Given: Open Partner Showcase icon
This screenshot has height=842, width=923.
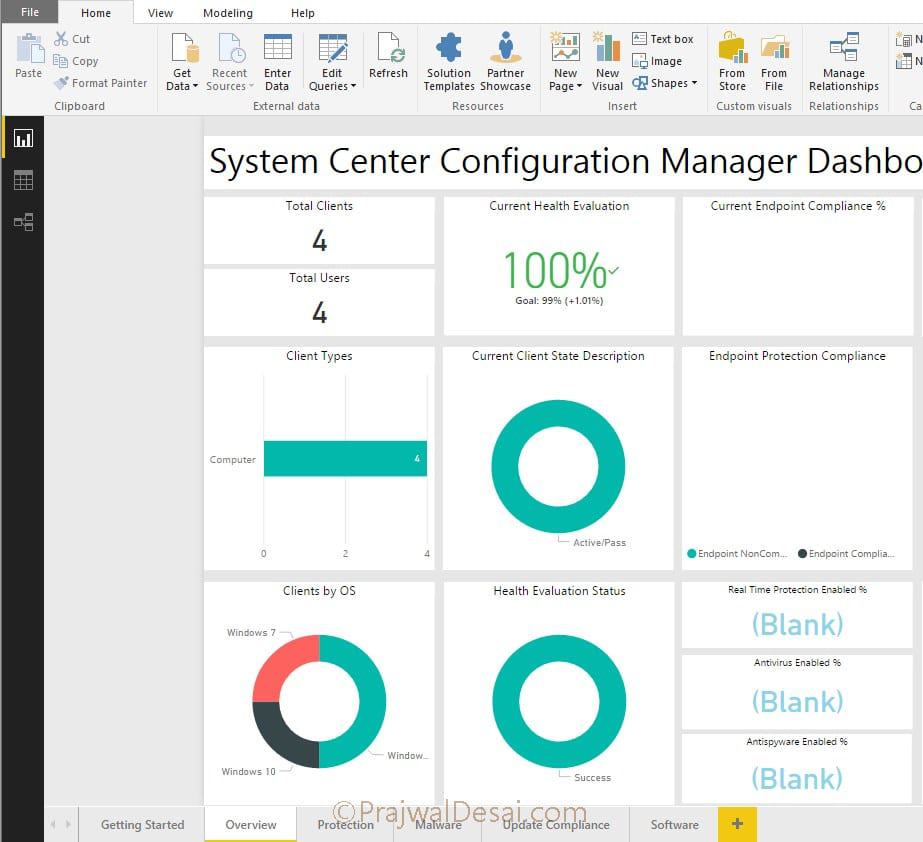Looking at the screenshot, I should click(x=506, y=48).
